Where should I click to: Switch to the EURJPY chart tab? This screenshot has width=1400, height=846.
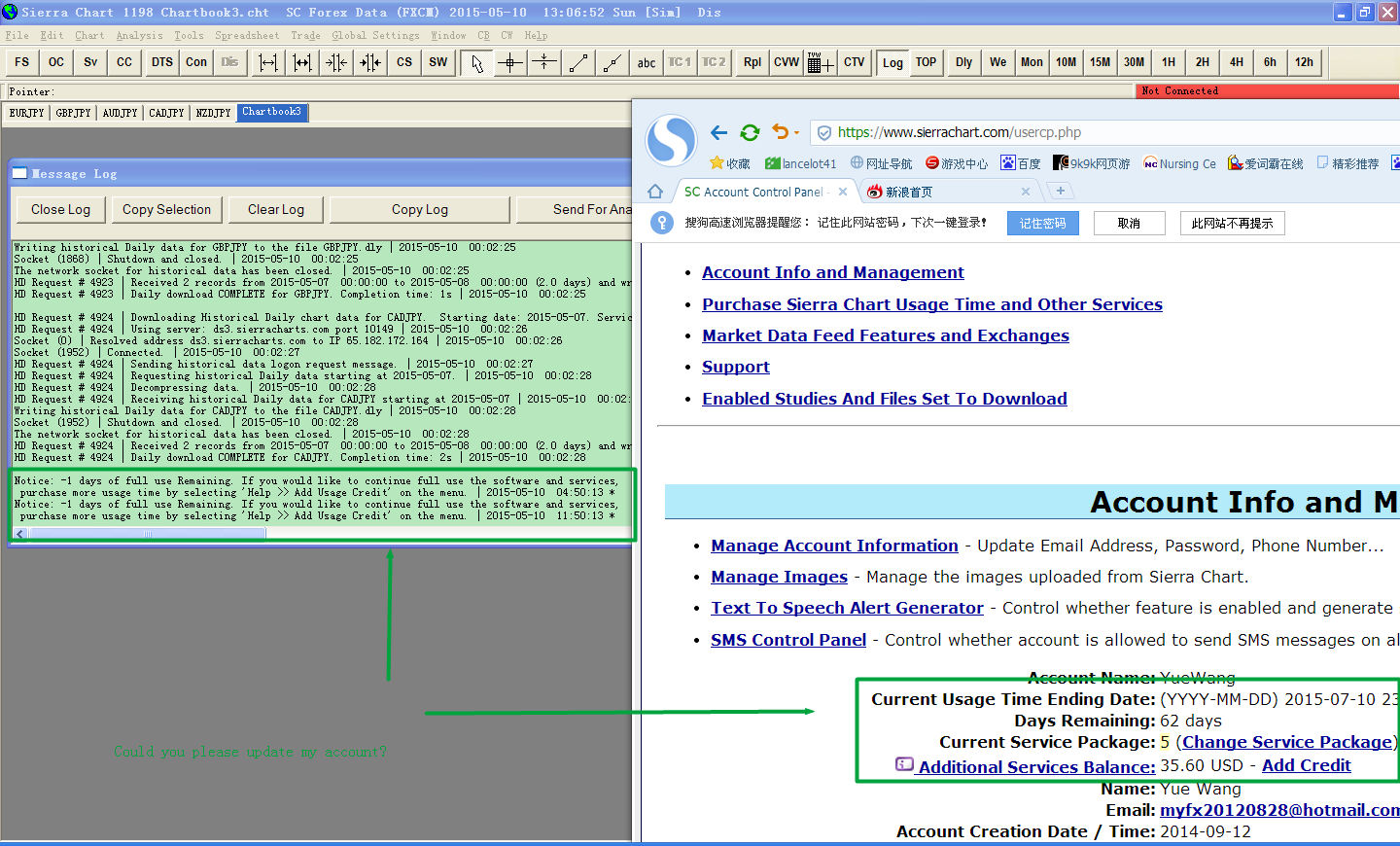[x=27, y=113]
